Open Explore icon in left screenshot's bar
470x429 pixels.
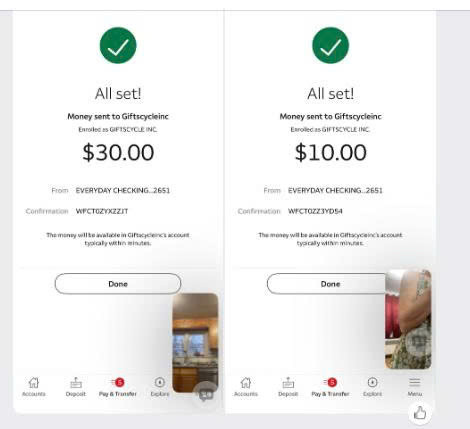[160, 387]
